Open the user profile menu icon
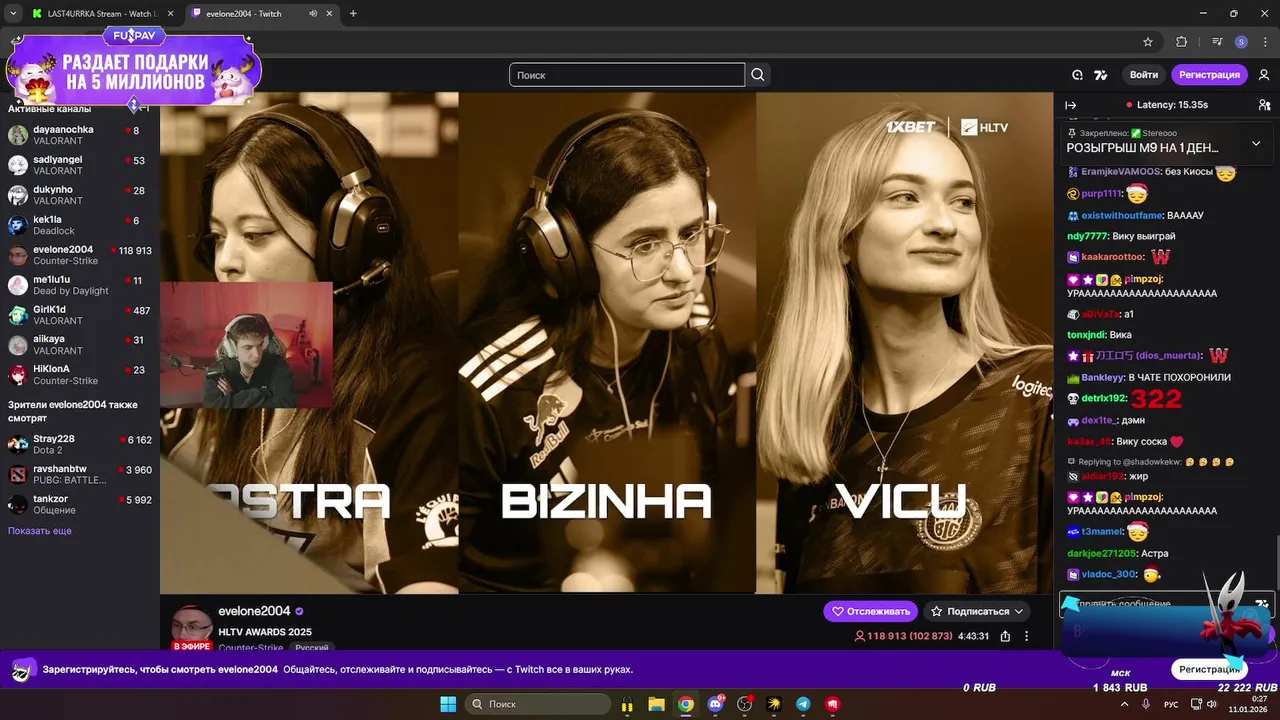 pyautogui.click(x=1264, y=75)
